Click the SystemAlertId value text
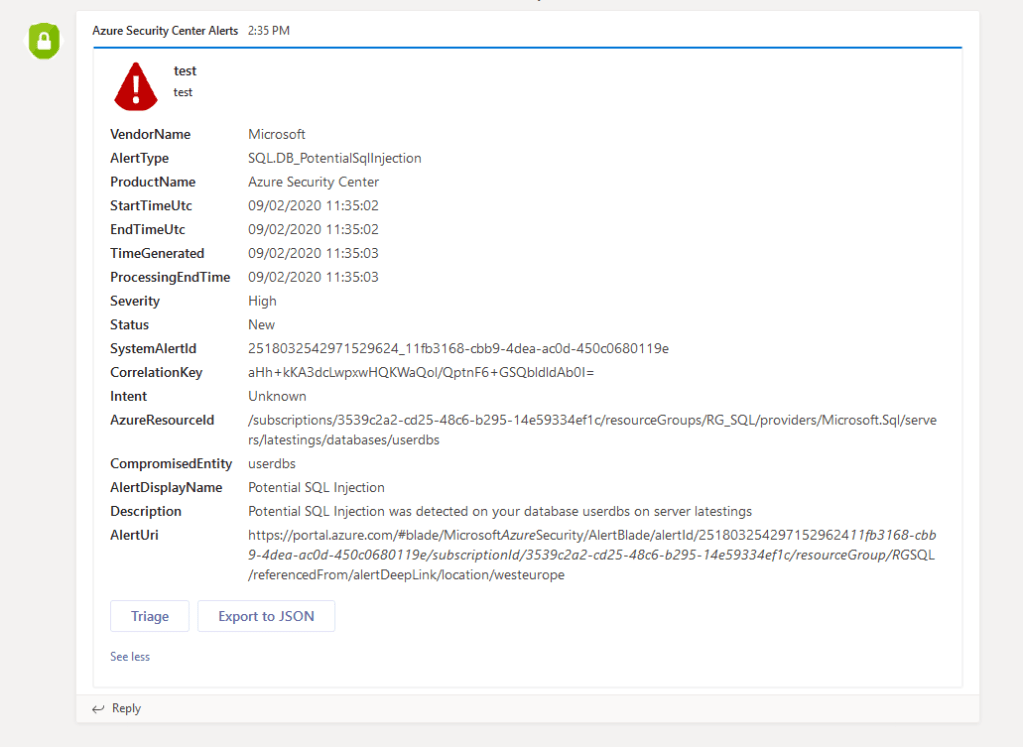 pos(458,349)
